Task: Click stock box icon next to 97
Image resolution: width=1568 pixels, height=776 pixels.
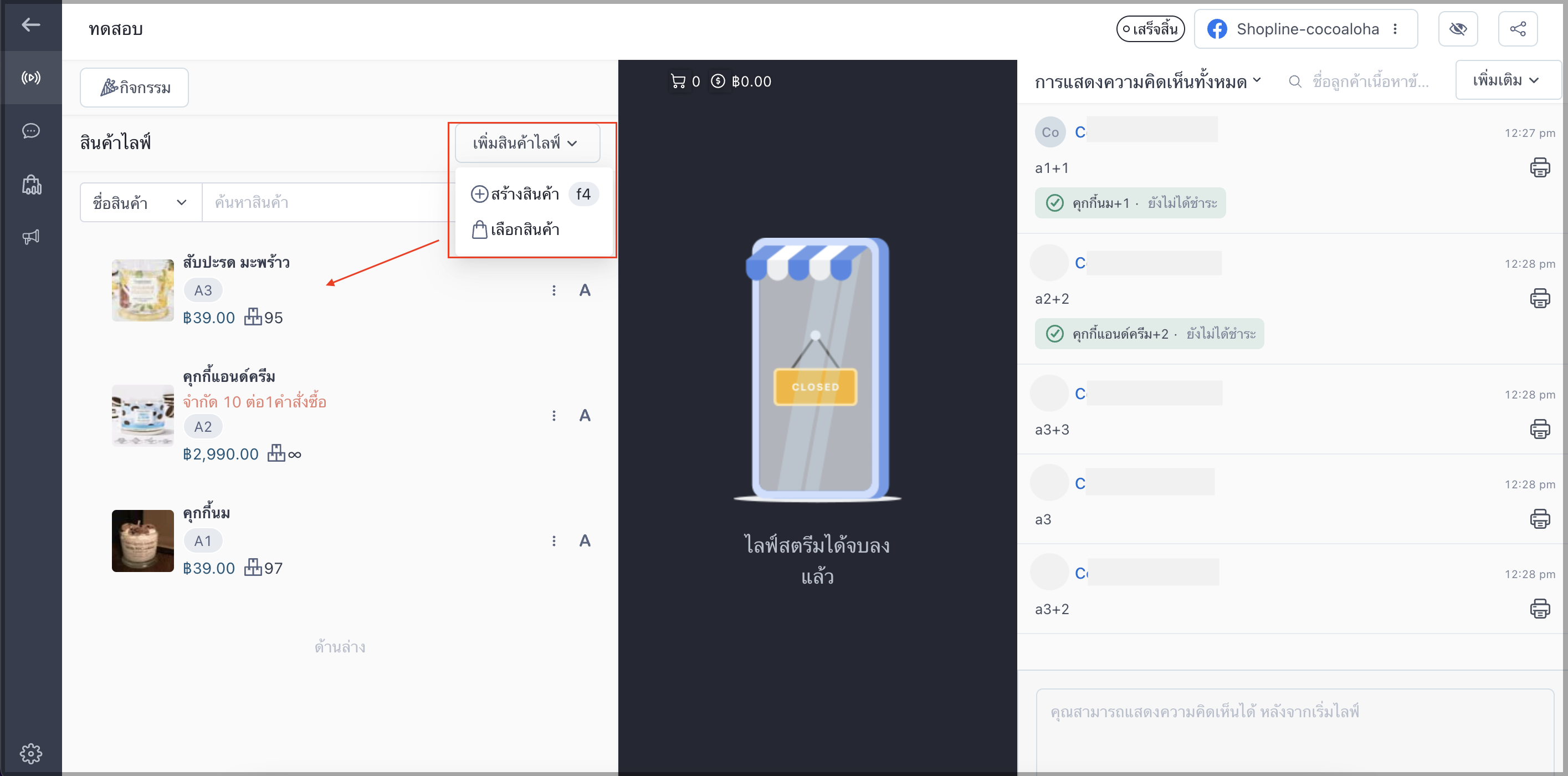Action: [x=253, y=567]
